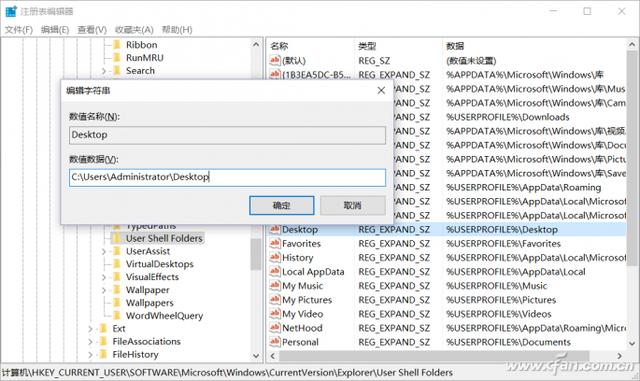640x381 pixels.
Task: Click the History registry value icon
Action: pyautogui.click(x=275, y=257)
